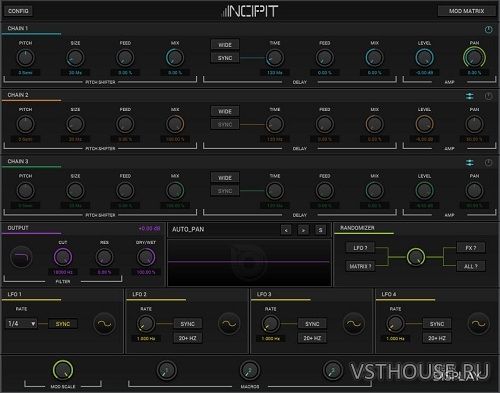Enable WIDE in Chain 3 delay
500x393 pixels.
225,178
